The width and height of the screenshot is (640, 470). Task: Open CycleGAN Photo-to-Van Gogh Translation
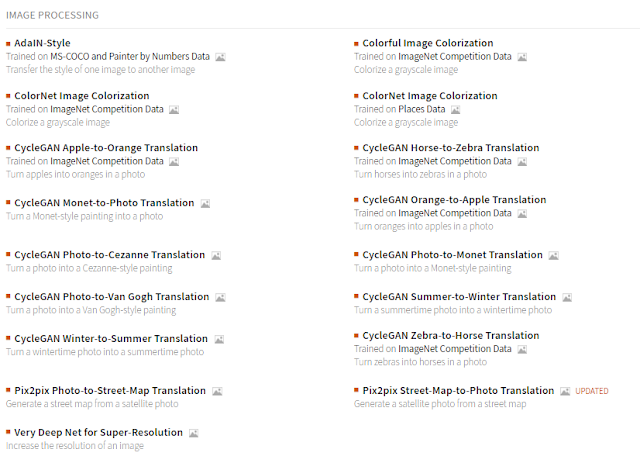tap(111, 297)
